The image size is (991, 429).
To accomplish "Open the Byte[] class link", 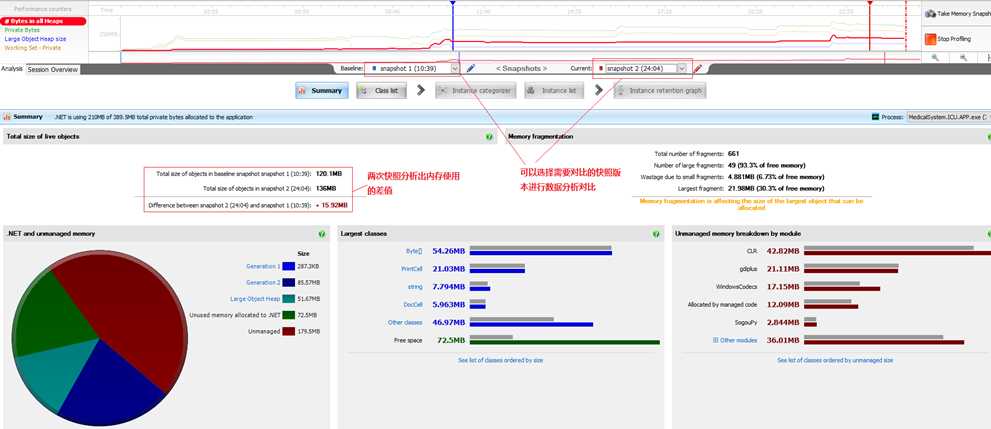I will (x=414, y=251).
